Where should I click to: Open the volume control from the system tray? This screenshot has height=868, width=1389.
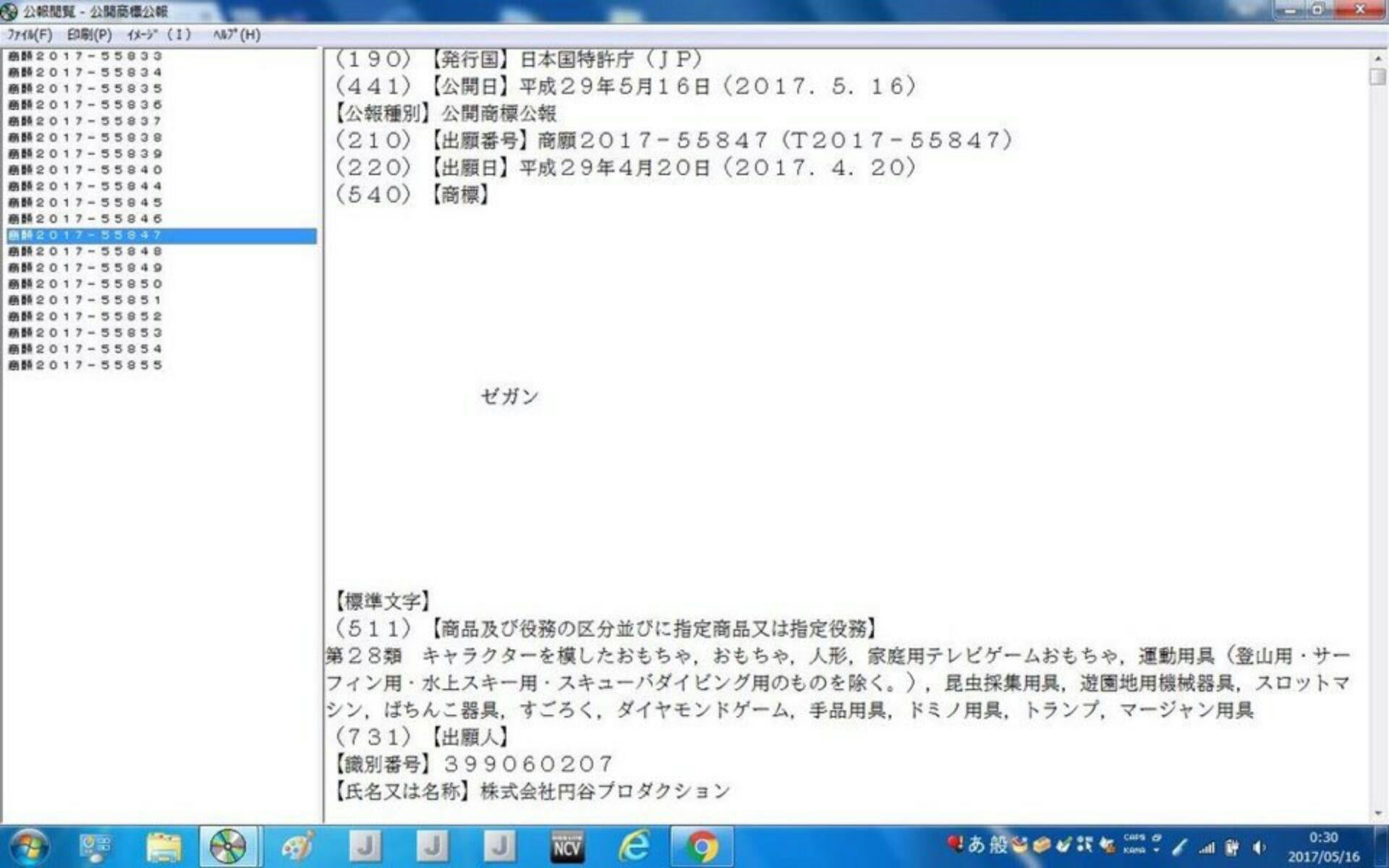[x=1260, y=846]
